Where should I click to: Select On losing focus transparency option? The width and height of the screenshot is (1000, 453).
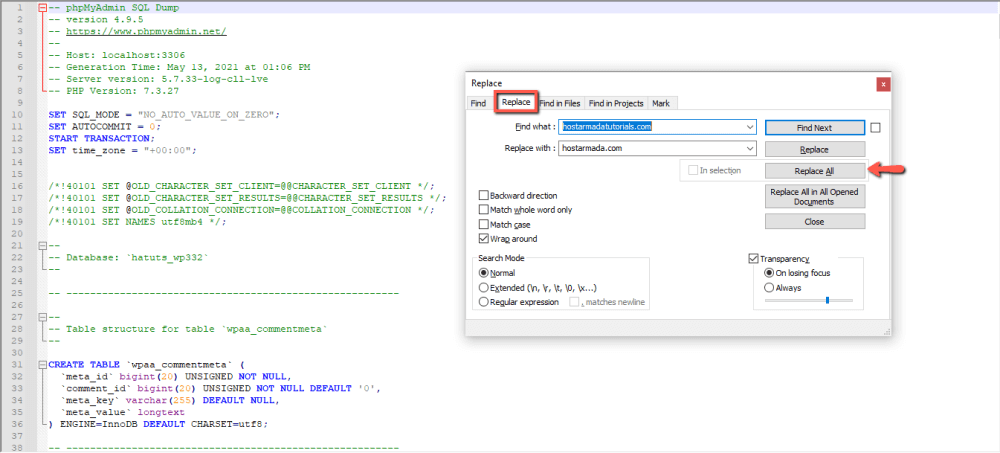(x=797, y=273)
